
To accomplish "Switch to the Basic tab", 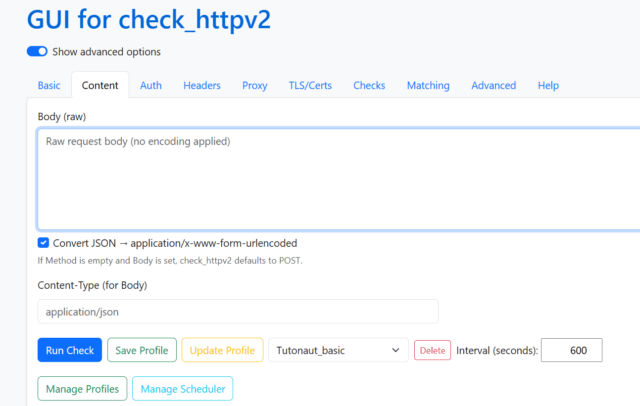I will coord(49,86).
